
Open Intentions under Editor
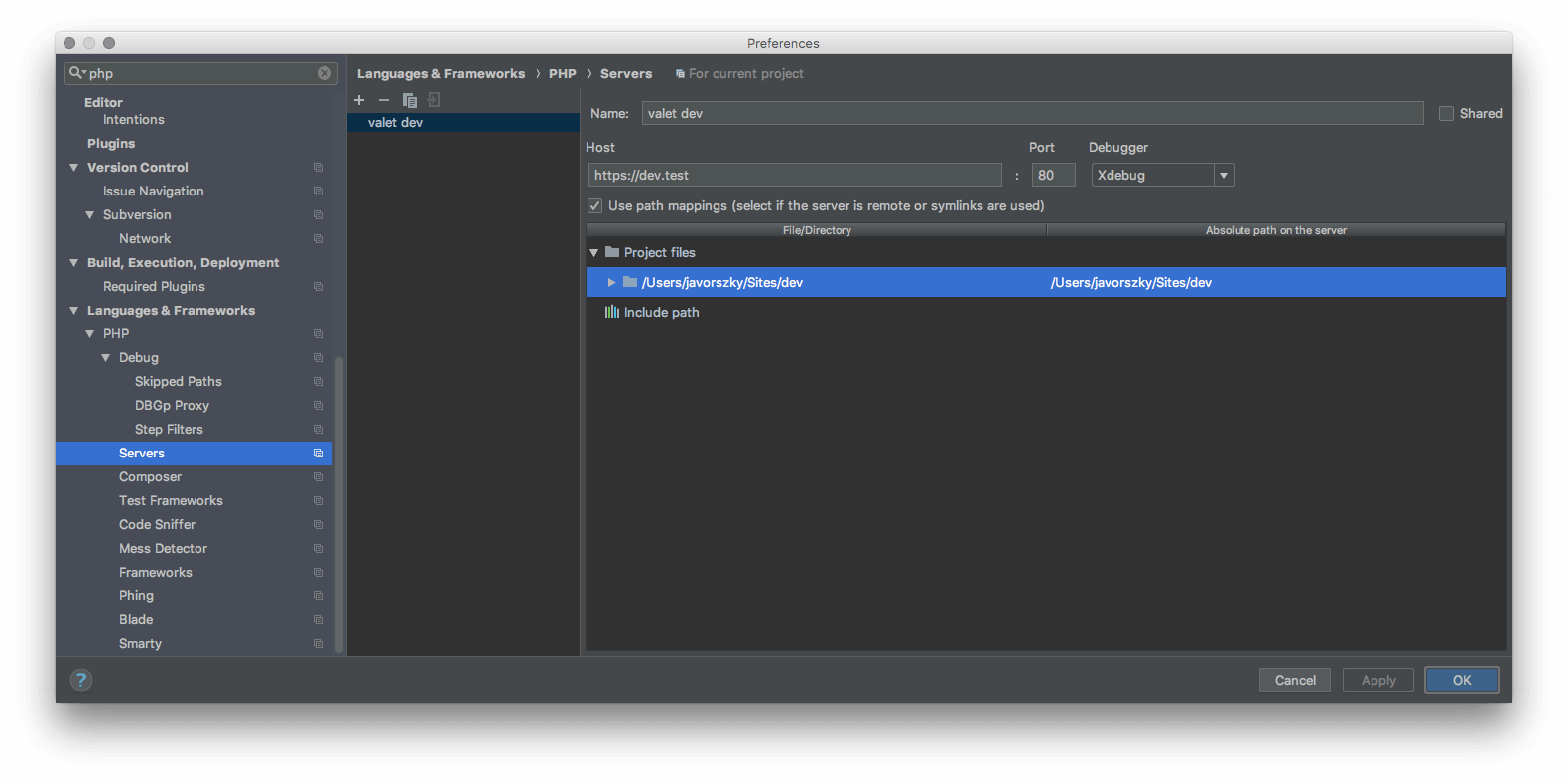134,120
